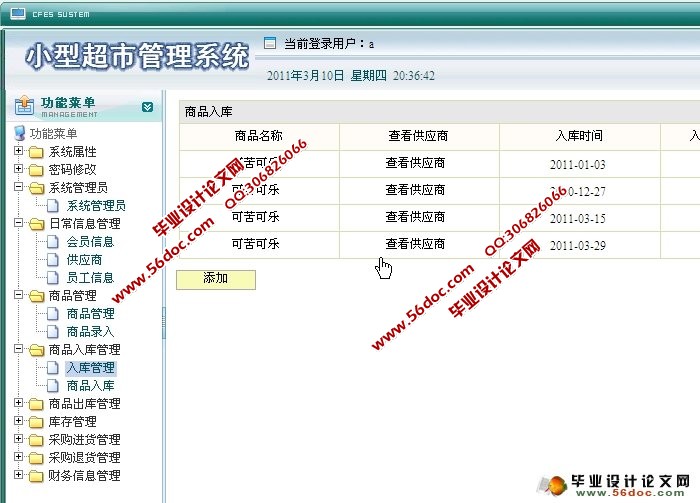Click the 商品入库 panel title

click(x=208, y=112)
